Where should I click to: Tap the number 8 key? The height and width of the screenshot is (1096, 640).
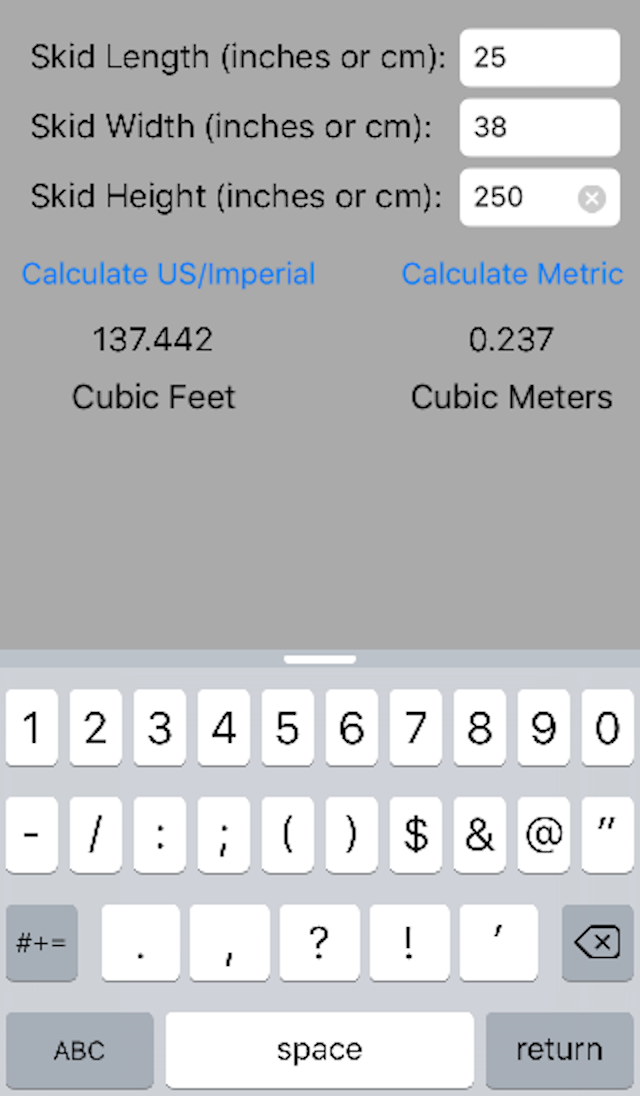pyautogui.click(x=479, y=728)
